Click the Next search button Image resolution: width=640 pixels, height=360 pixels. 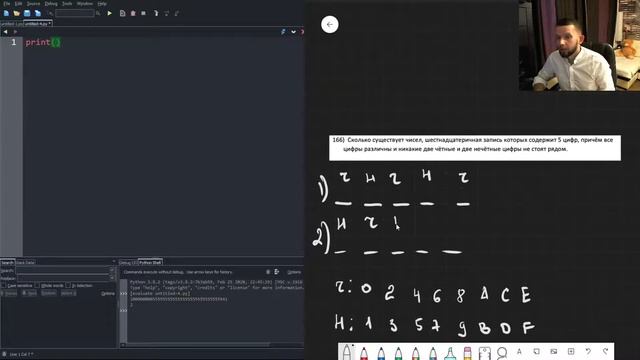pyautogui.click(x=29, y=293)
